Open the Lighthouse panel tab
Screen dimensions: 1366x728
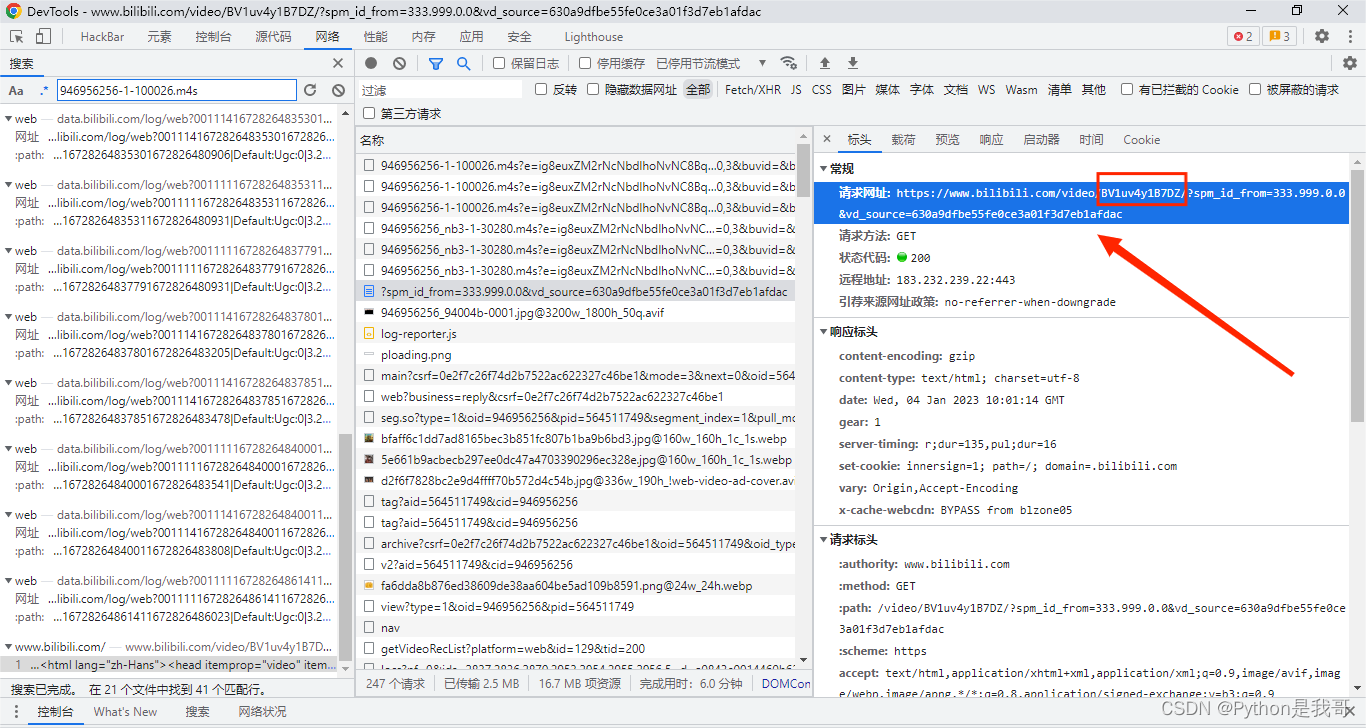pyautogui.click(x=593, y=37)
